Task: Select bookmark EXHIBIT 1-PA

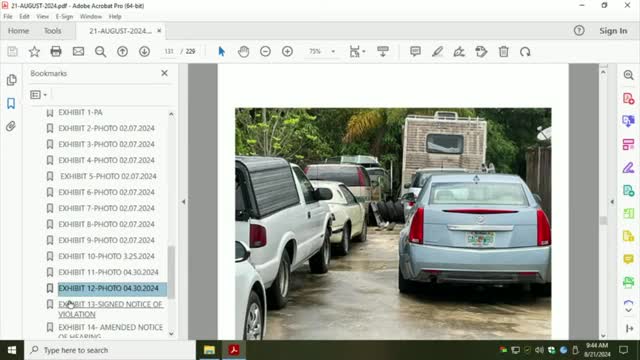Action: click(80, 112)
